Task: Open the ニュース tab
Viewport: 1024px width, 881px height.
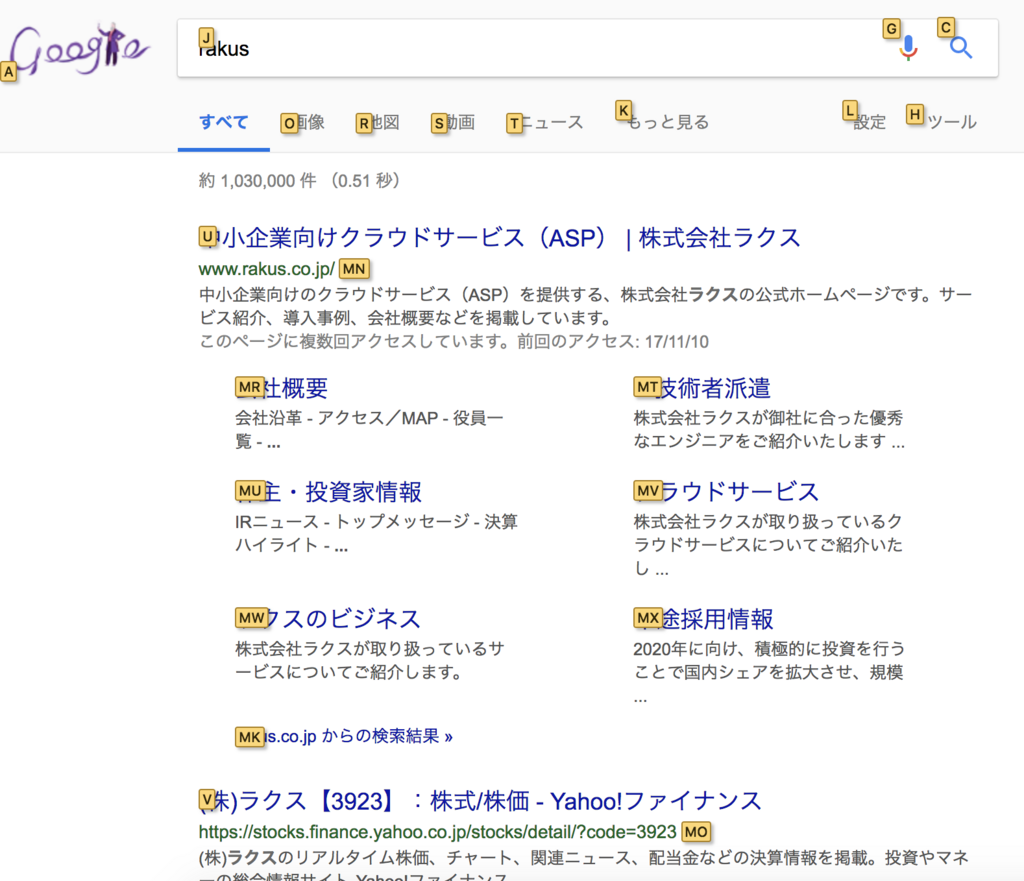Action: pos(547,122)
